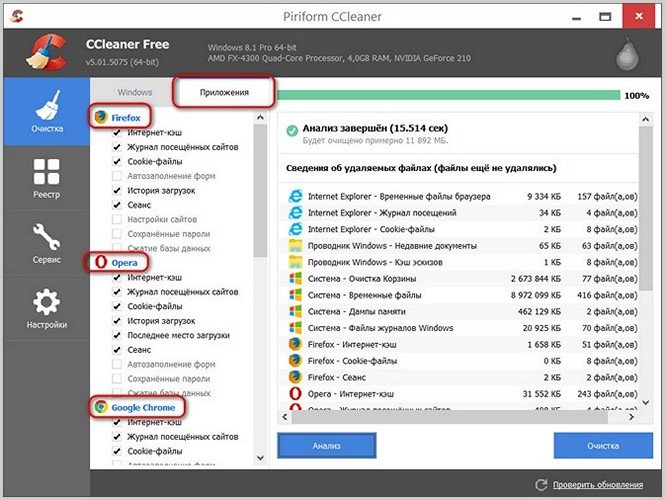Click the Opera icon in the applications list
Screen dimensions: 665x500
[101, 261]
